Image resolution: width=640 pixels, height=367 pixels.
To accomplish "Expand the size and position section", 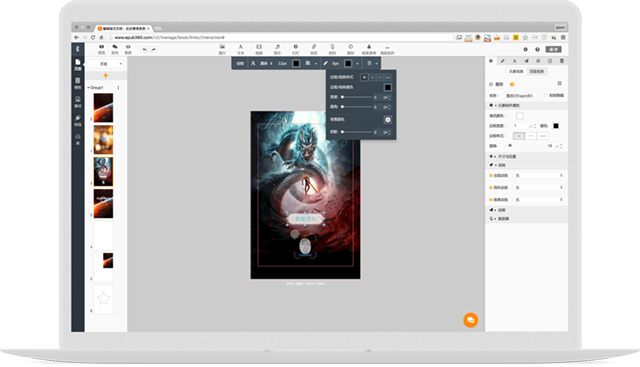I will click(526, 156).
